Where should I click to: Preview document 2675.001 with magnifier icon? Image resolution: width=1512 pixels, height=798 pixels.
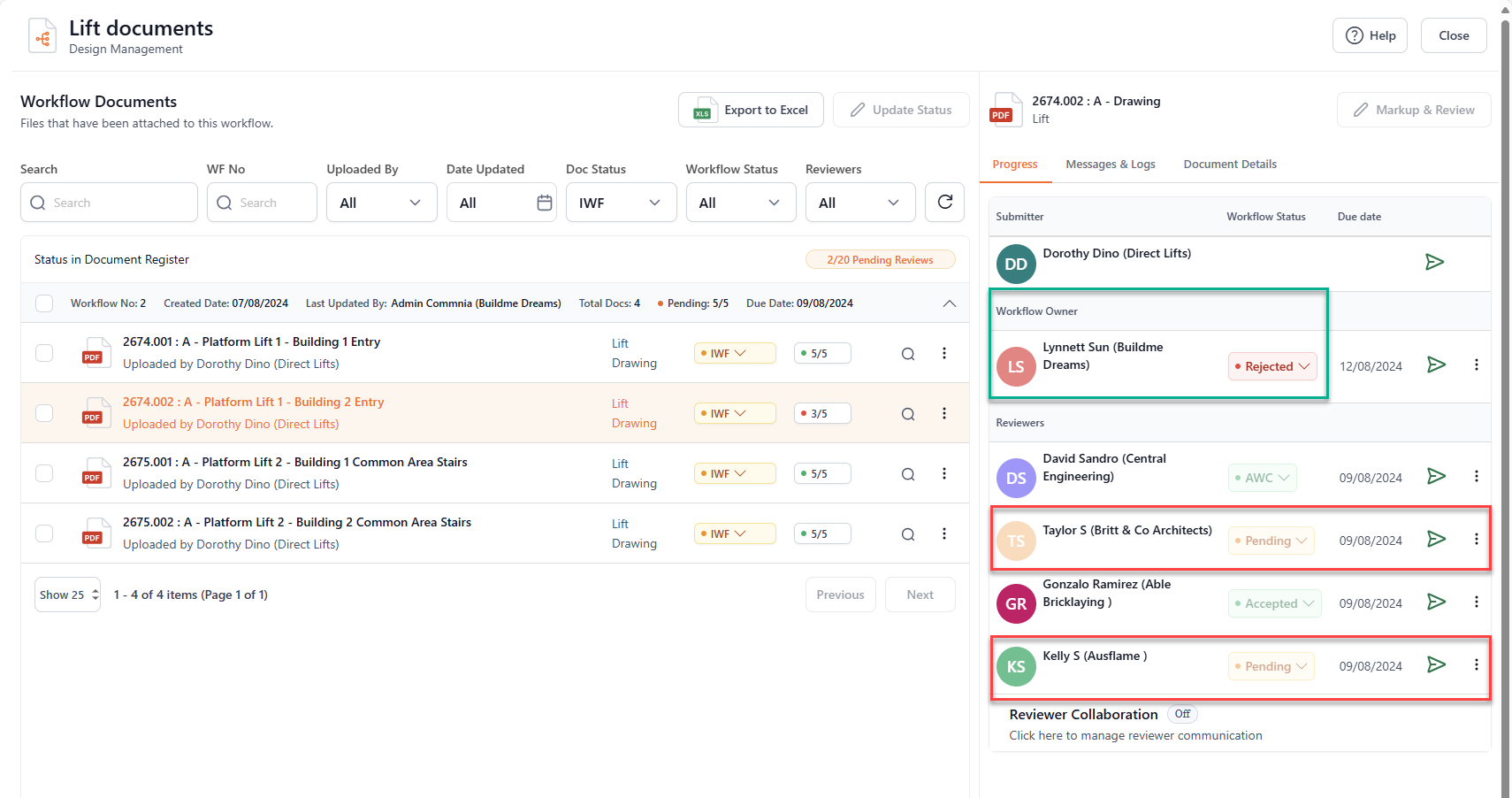[908, 474]
